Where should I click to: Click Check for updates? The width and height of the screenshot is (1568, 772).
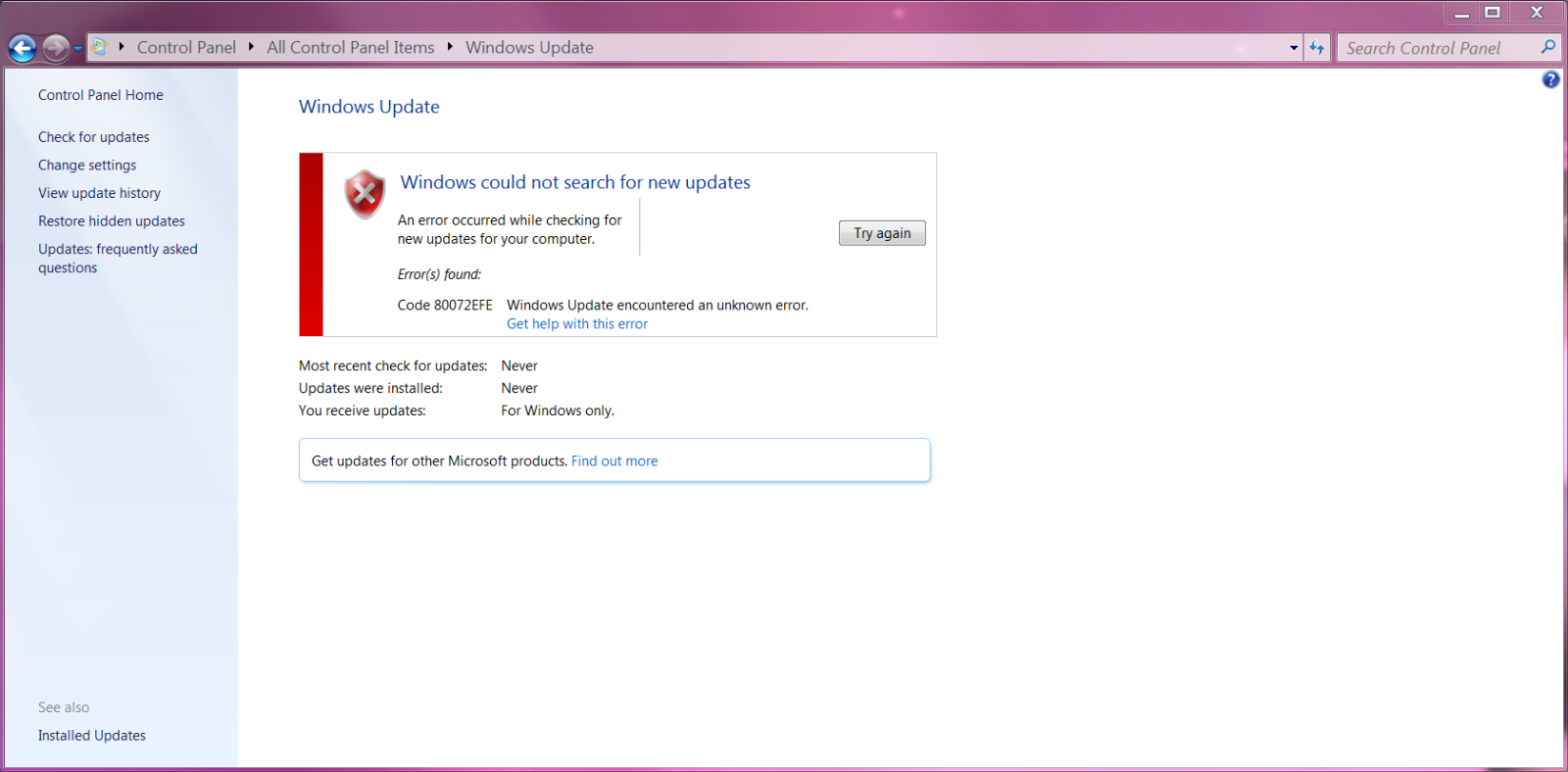(x=94, y=137)
